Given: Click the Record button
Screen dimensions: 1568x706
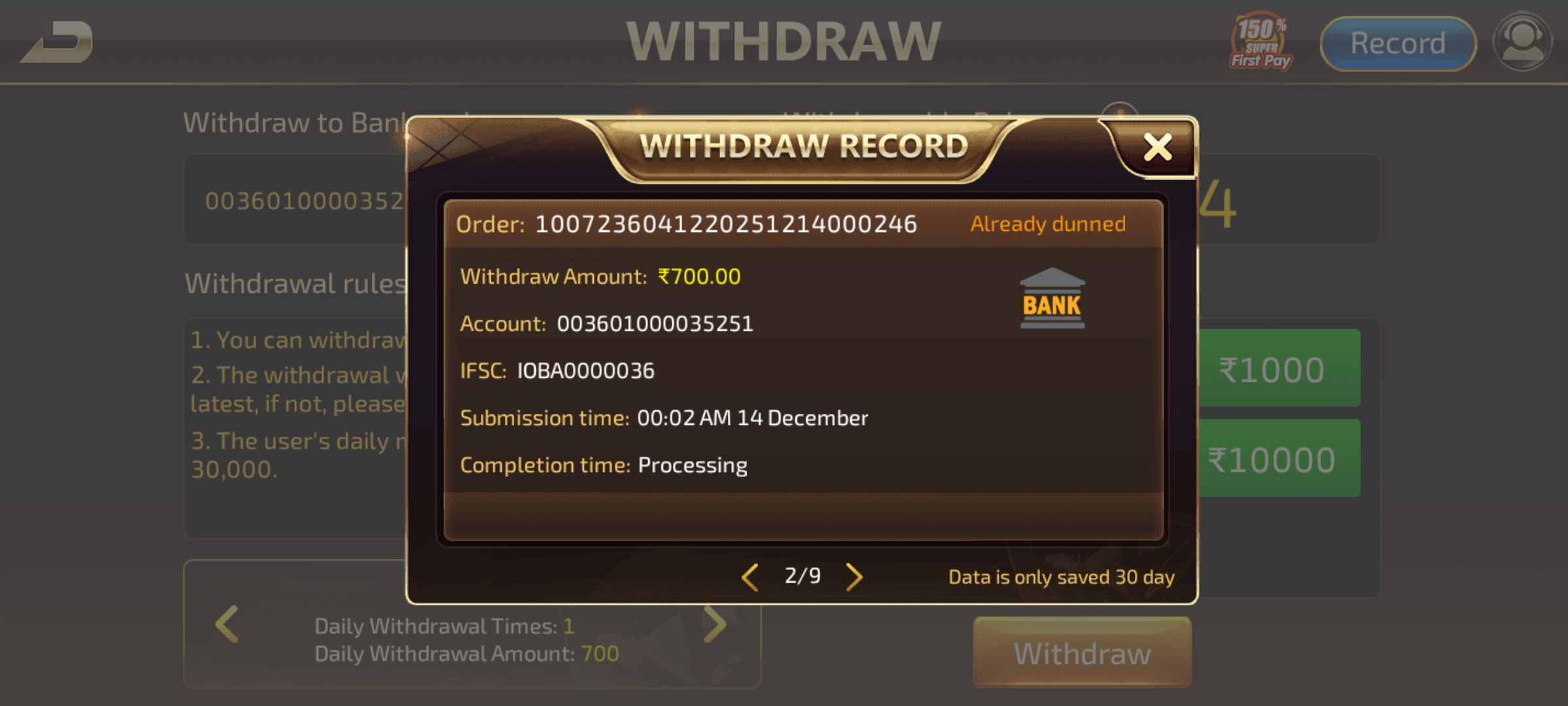Looking at the screenshot, I should point(1397,44).
